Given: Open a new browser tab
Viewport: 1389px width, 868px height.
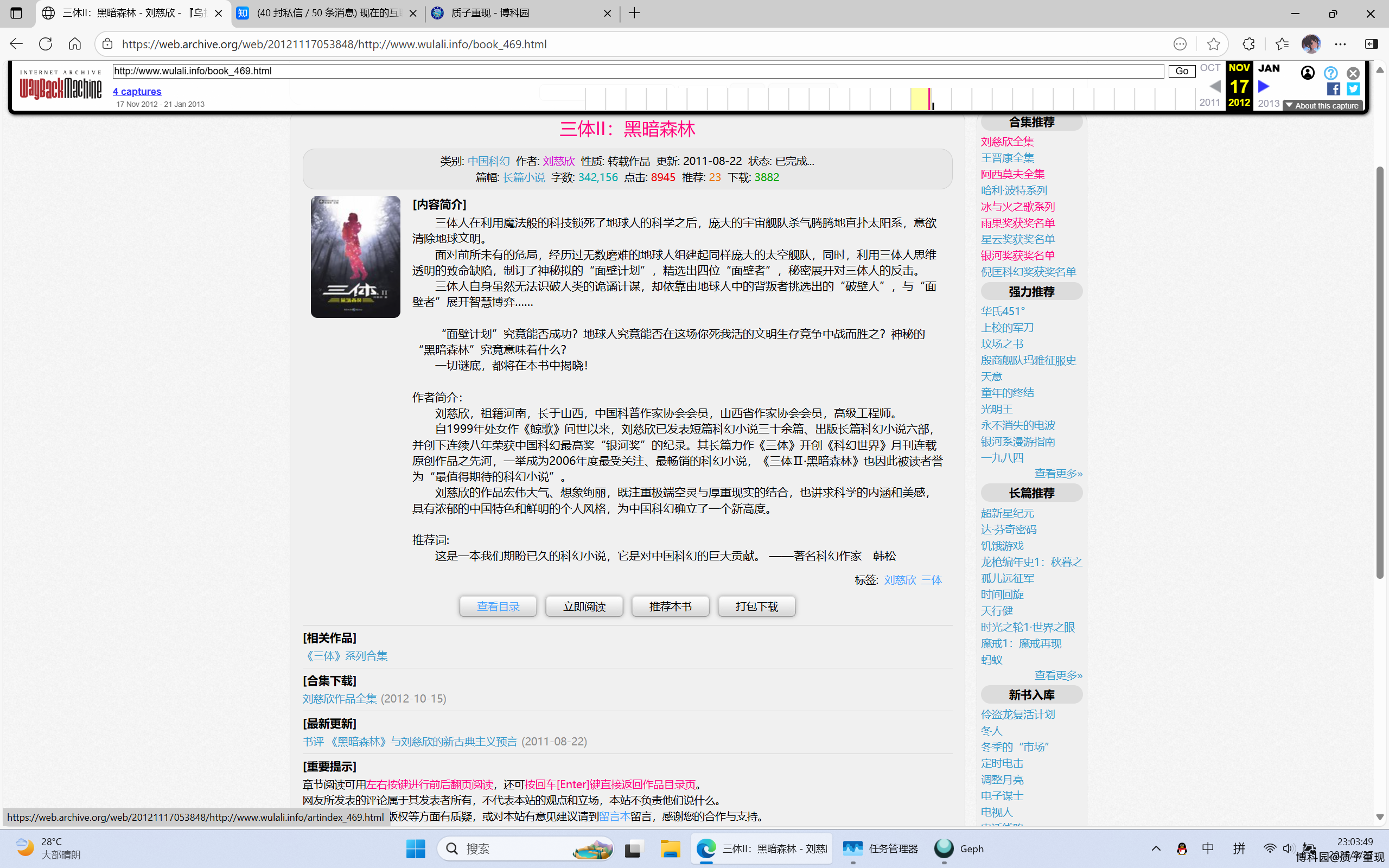Looking at the screenshot, I should (634, 12).
